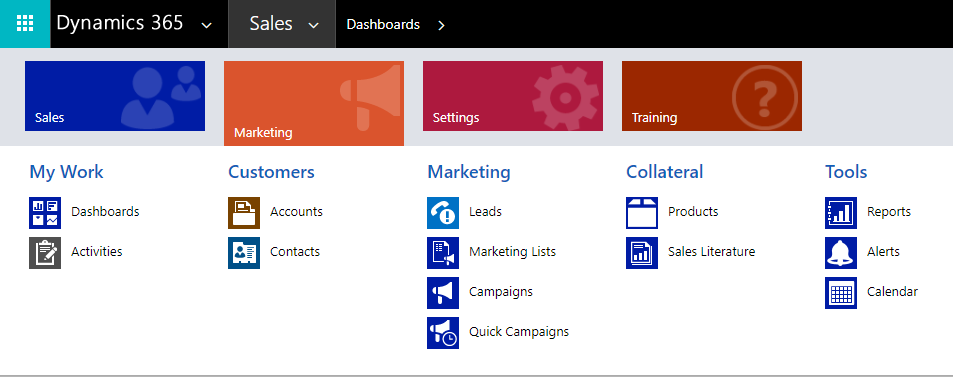
Task: Select the Contacts card icon
Action: 244,253
